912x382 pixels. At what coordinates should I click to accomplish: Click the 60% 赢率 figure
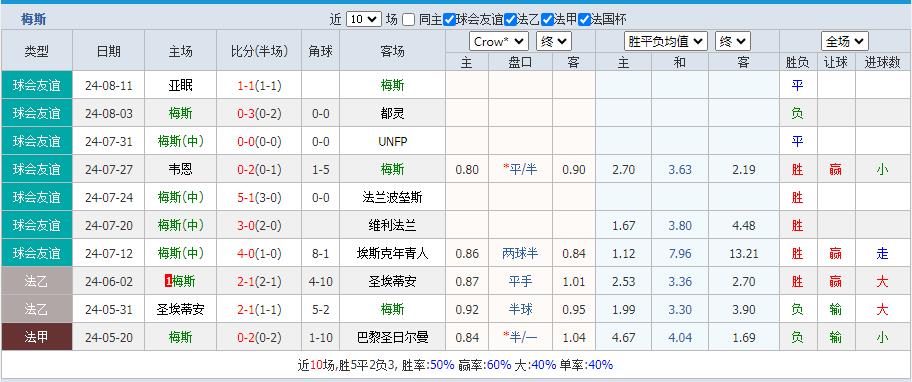499,365
